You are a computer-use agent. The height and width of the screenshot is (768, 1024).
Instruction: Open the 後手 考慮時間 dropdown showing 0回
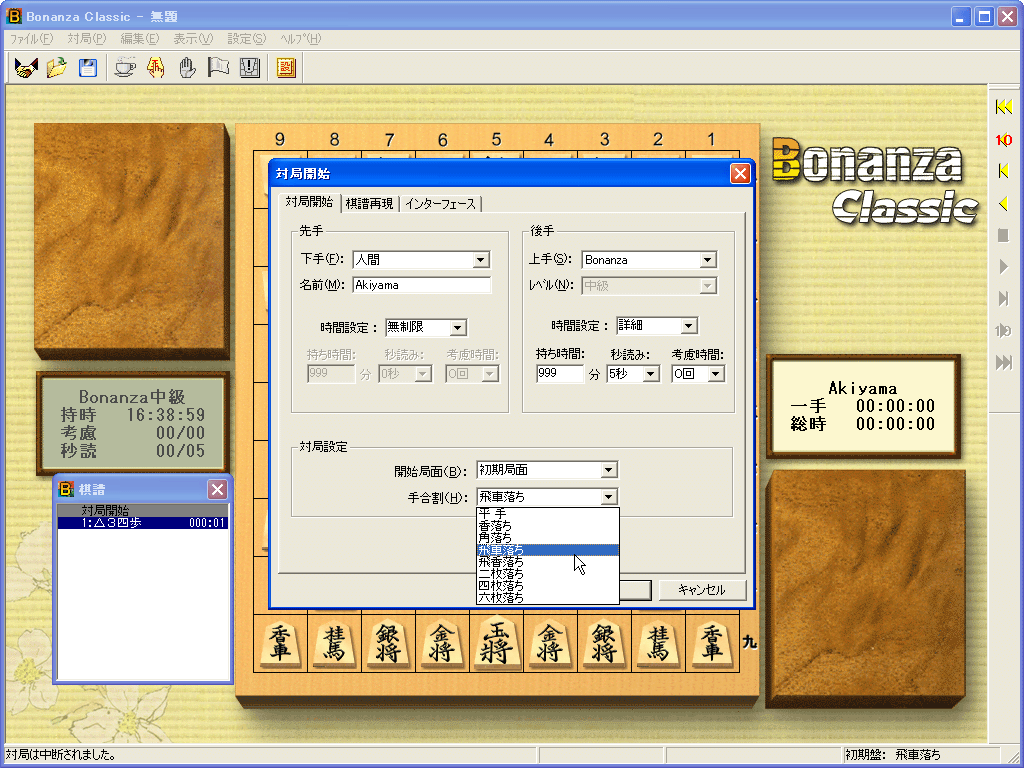[716, 374]
